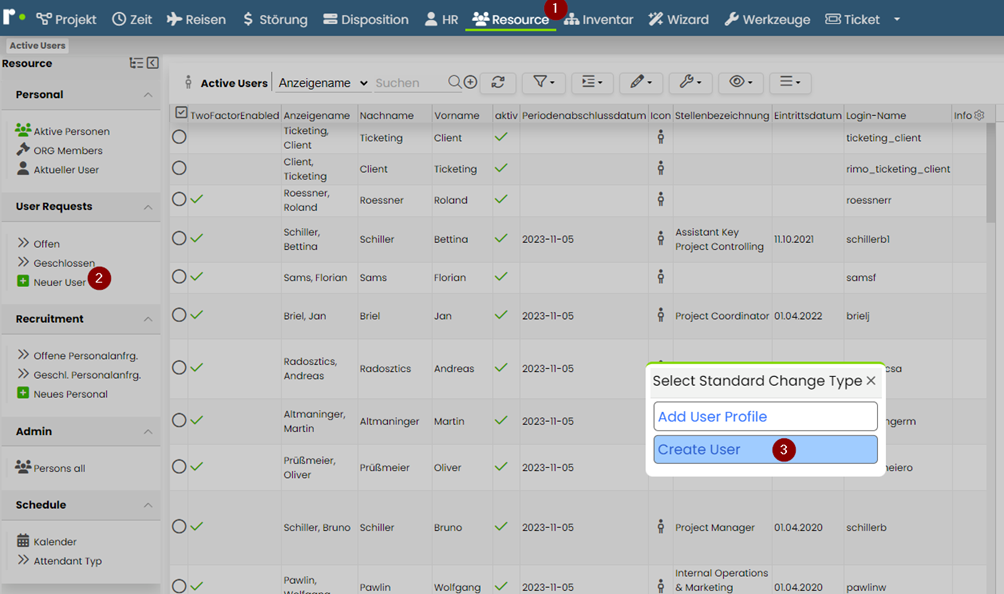This screenshot has width=1004, height=594.
Task: Open the filter funnel dropdown
Action: click(x=544, y=82)
